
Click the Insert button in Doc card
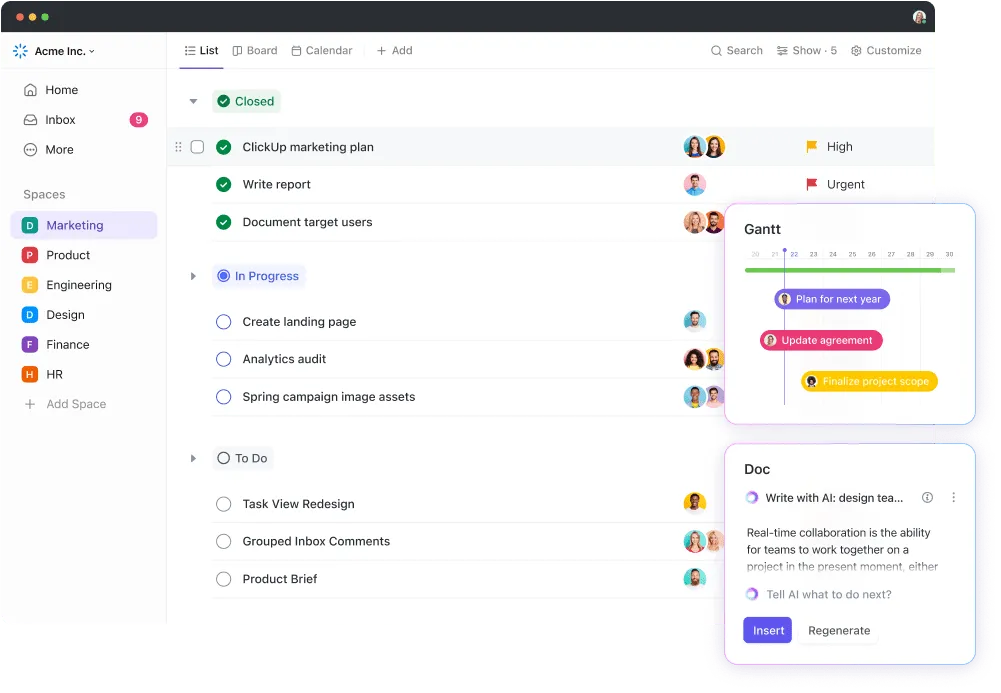coord(767,630)
